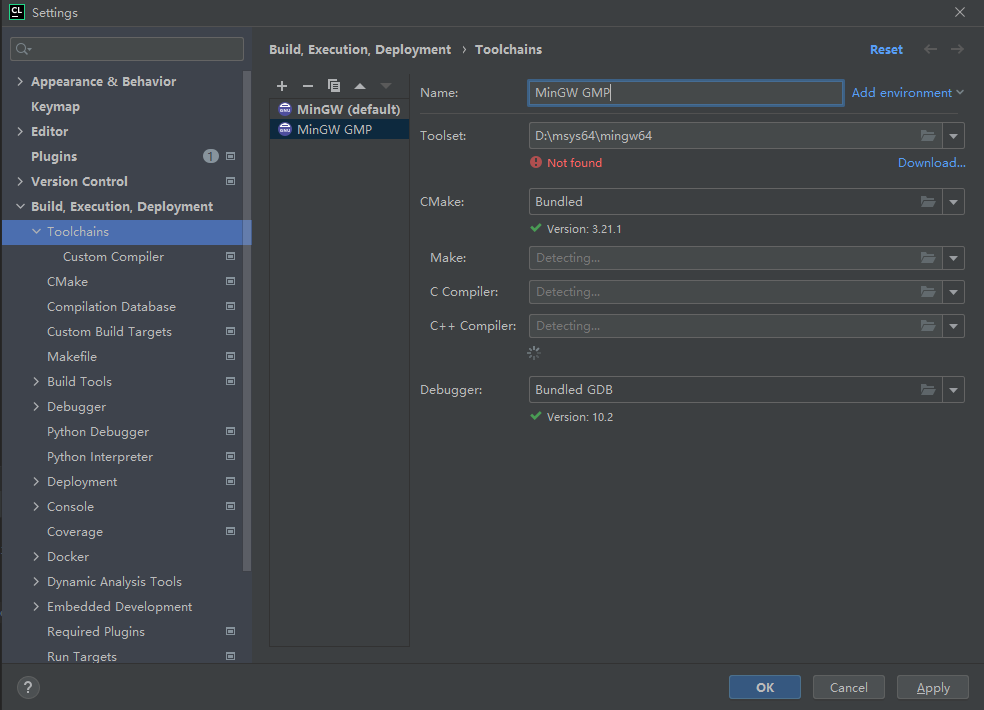Expand Appearance & Behavior section

[21, 82]
